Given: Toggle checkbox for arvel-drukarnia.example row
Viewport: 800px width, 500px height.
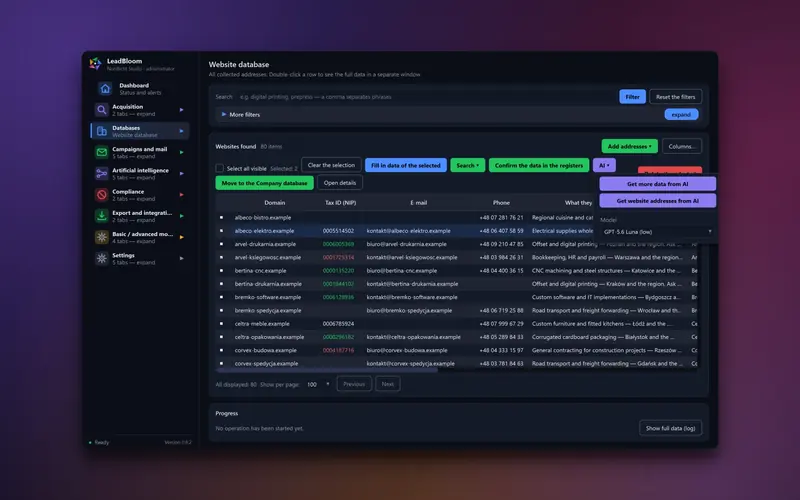Looking at the screenshot, I should [221, 244].
